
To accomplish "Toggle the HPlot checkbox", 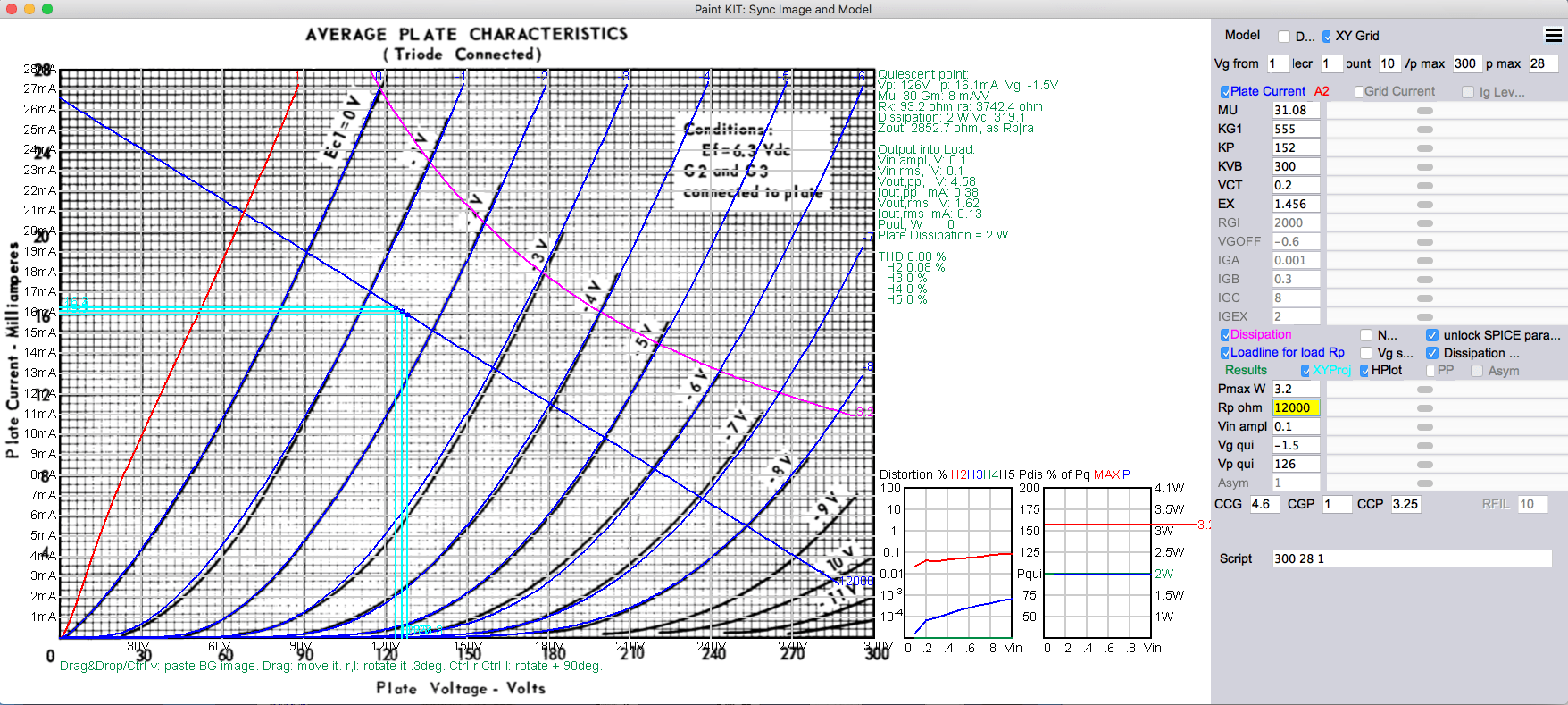I will [x=1364, y=371].
